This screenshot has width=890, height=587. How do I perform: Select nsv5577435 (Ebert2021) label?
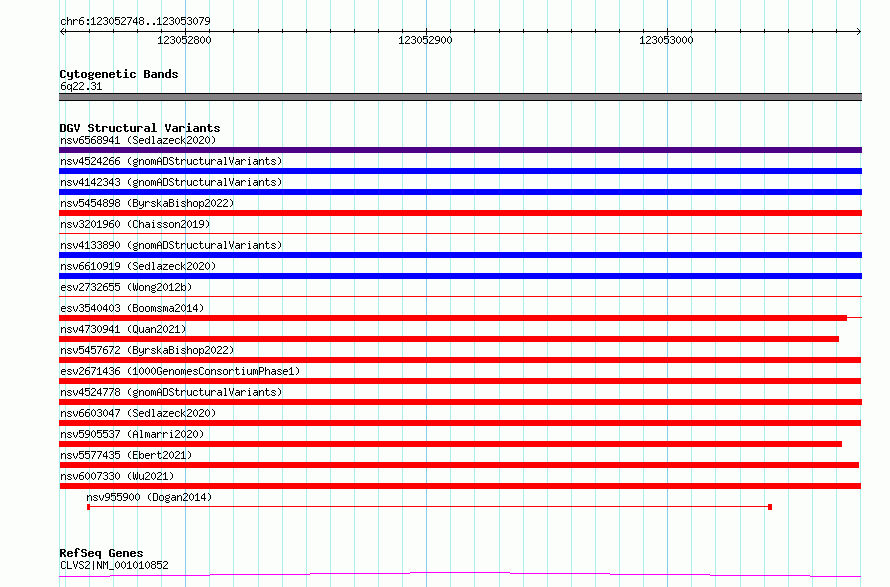coord(126,455)
